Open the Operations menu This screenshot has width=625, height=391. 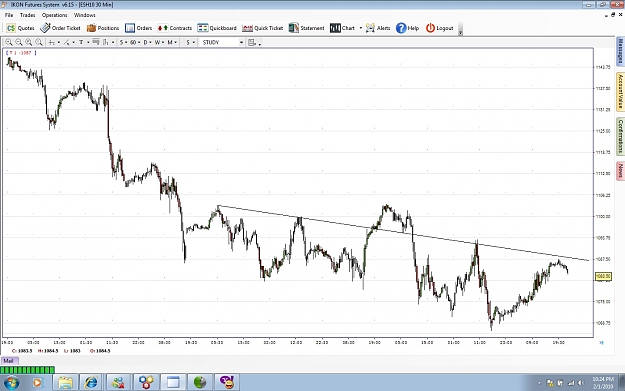click(55, 15)
